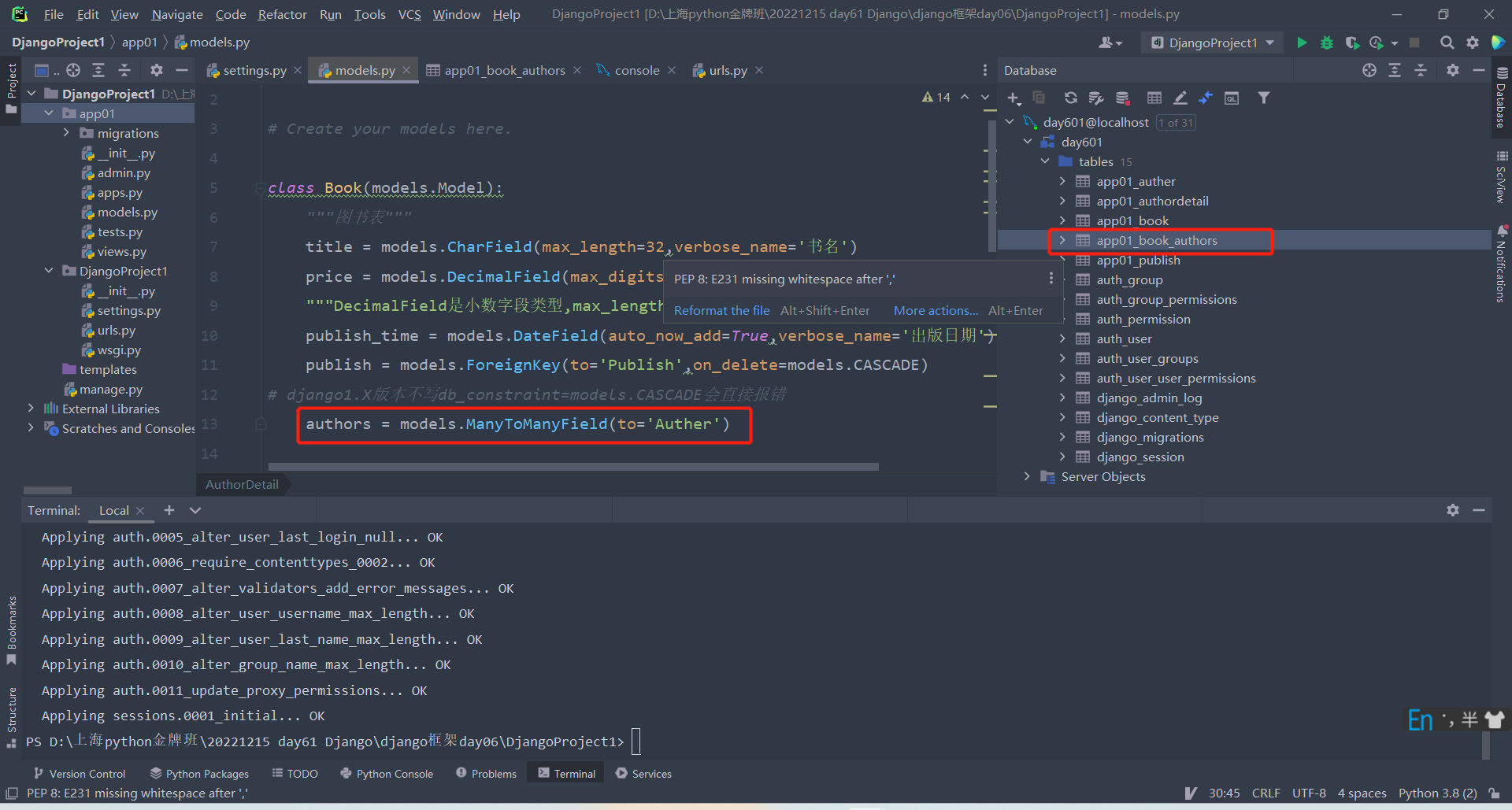Image resolution: width=1512 pixels, height=810 pixels.
Task: Click the 14 warnings indicator
Action: tap(936, 97)
